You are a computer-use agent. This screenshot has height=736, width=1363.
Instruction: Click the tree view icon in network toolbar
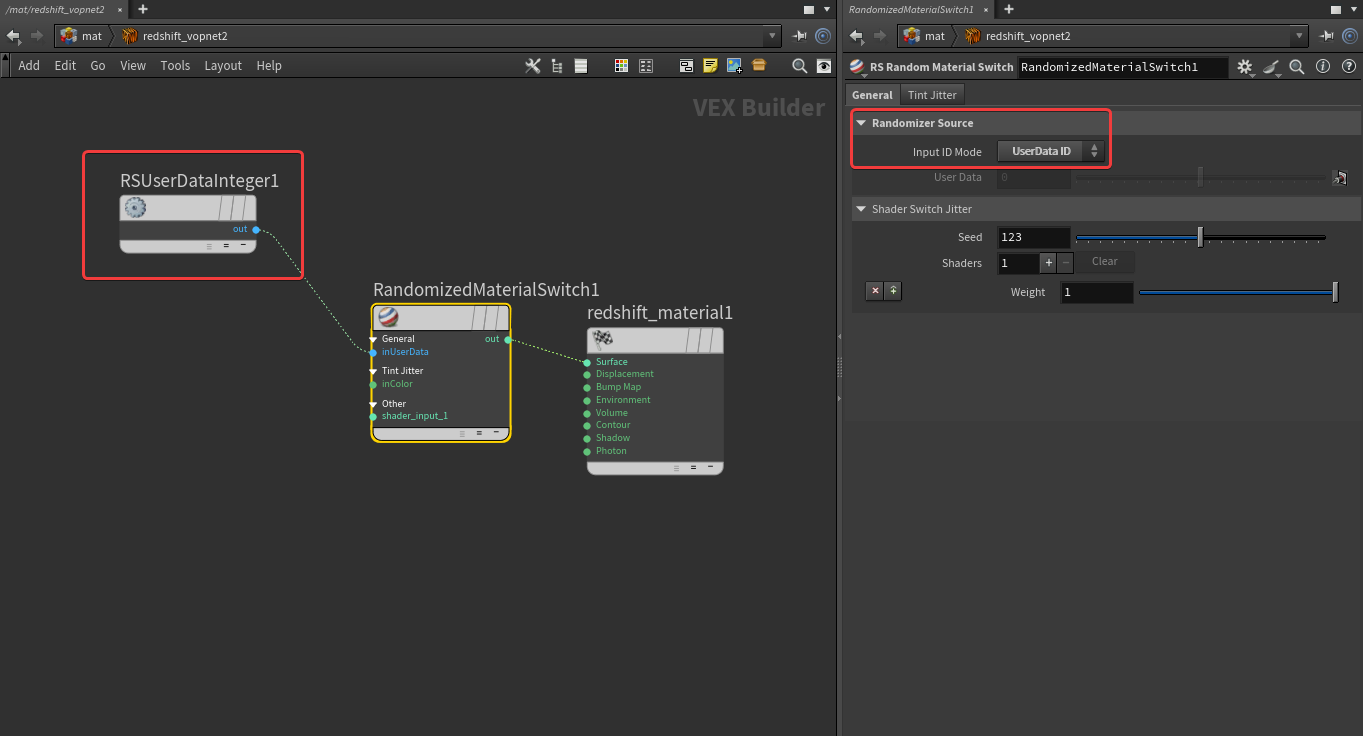(556, 65)
